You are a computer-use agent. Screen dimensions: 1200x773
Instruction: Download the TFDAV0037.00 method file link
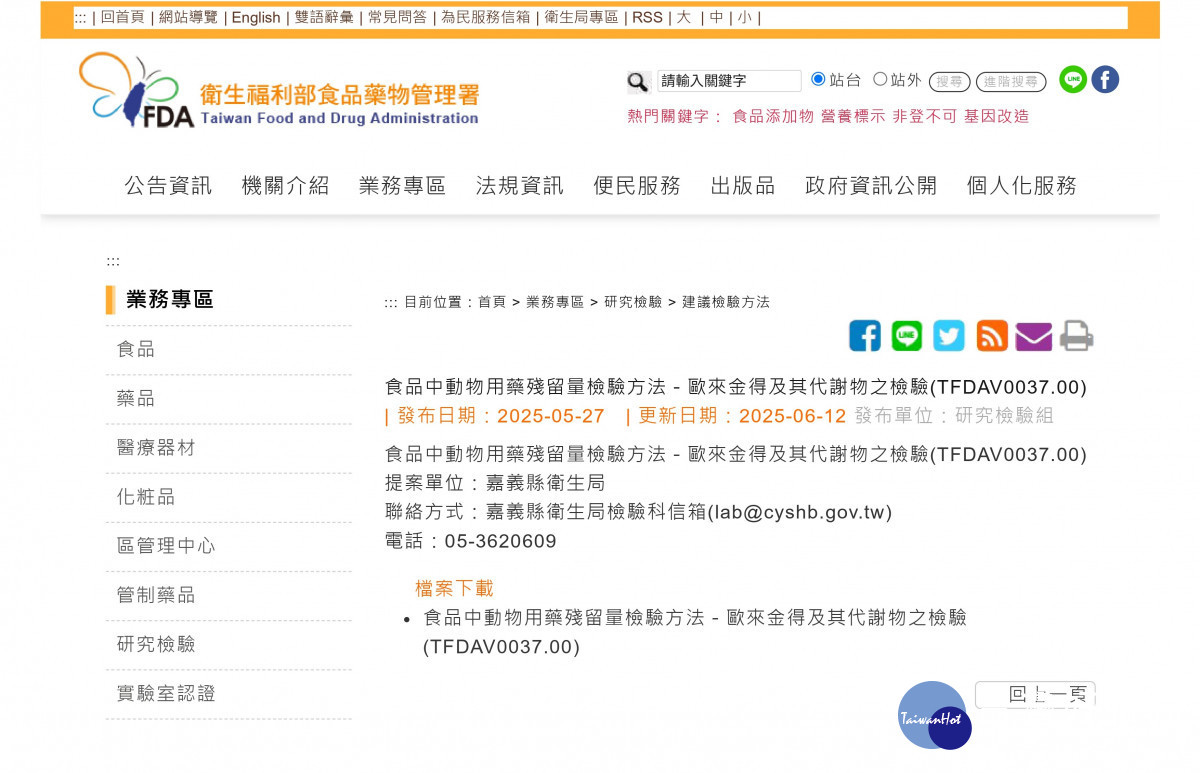(695, 632)
